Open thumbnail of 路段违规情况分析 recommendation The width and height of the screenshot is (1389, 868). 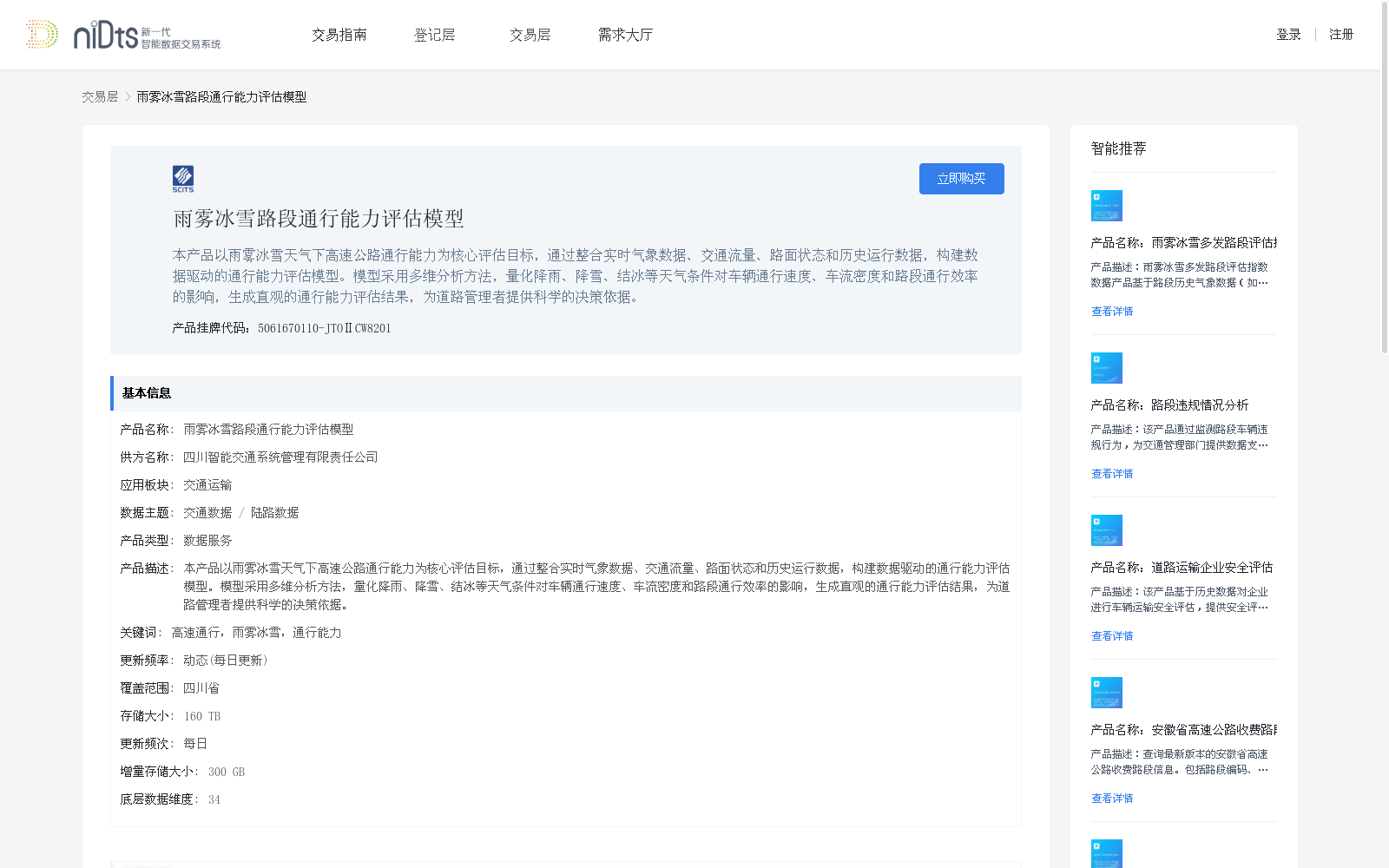pos(1107,368)
